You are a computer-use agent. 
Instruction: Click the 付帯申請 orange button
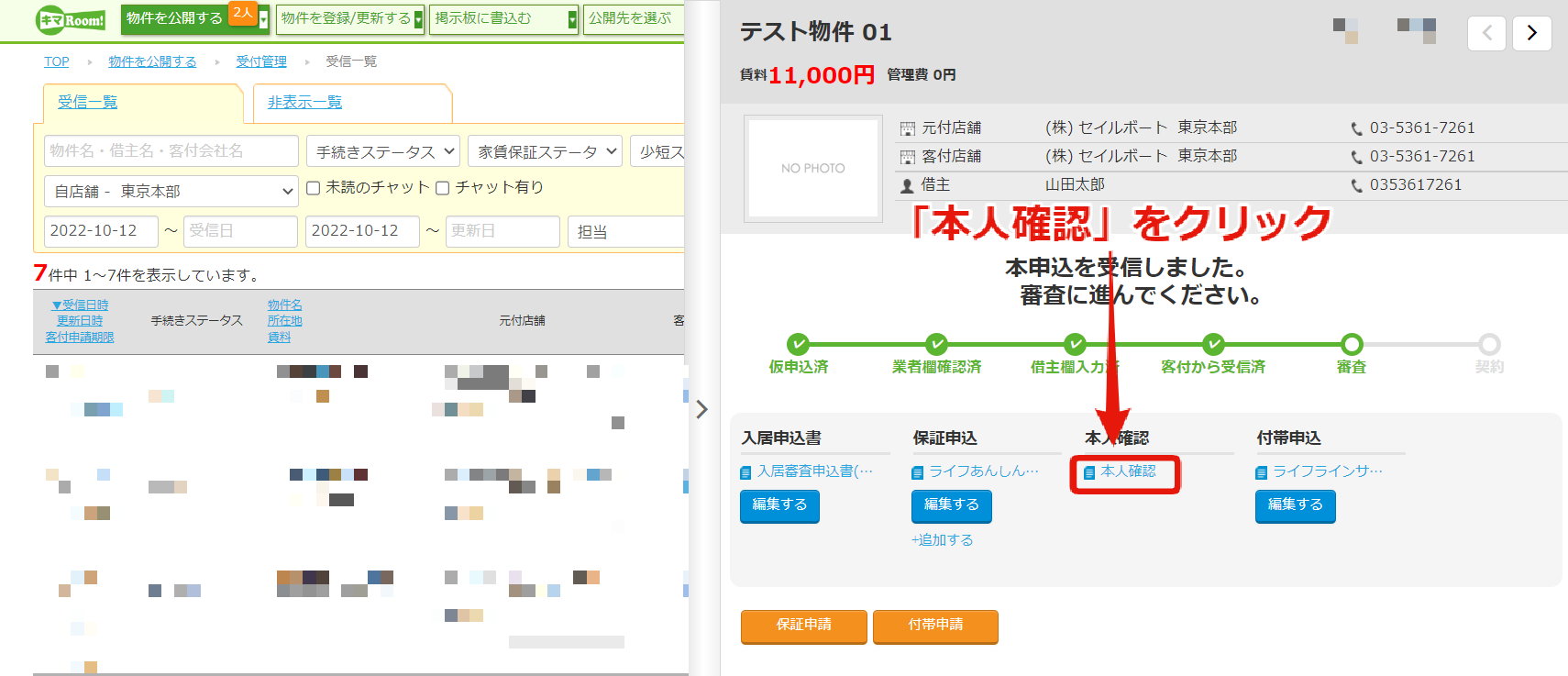pyautogui.click(x=935, y=626)
